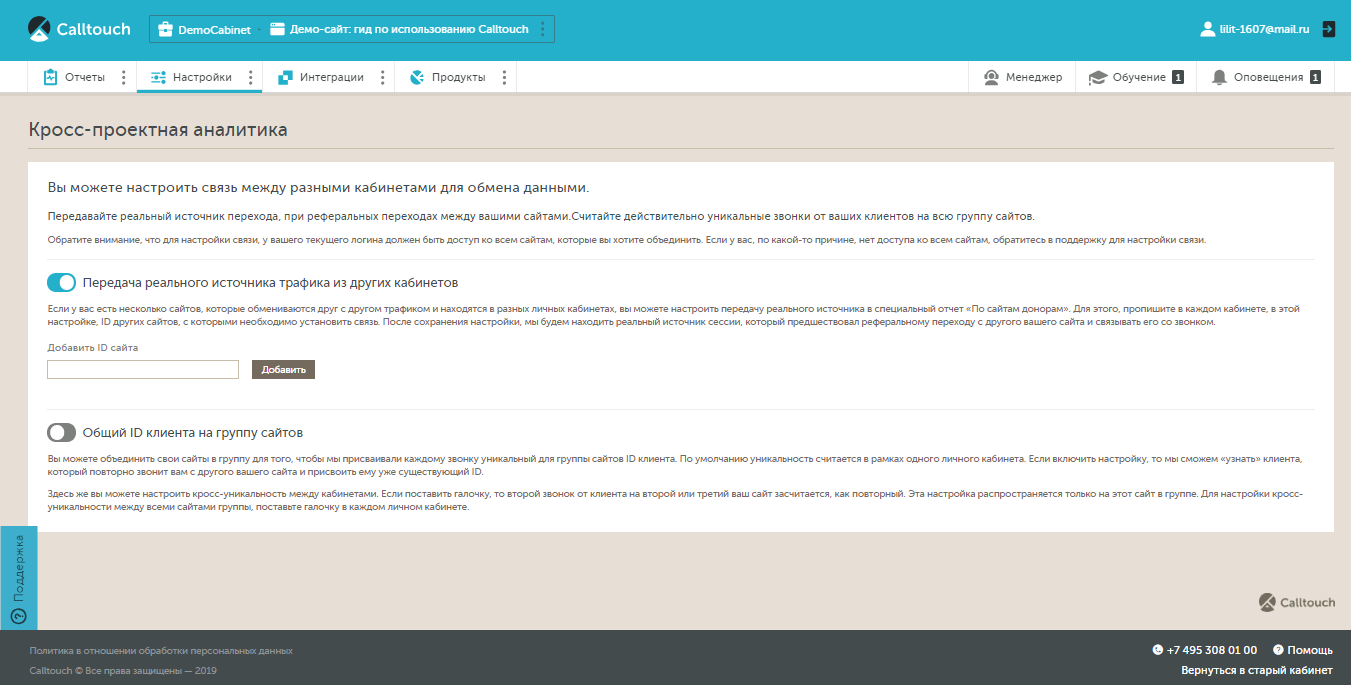Image resolution: width=1351 pixels, height=685 pixels.
Task: Switch to the Интеграции tab
Action: coord(321,77)
